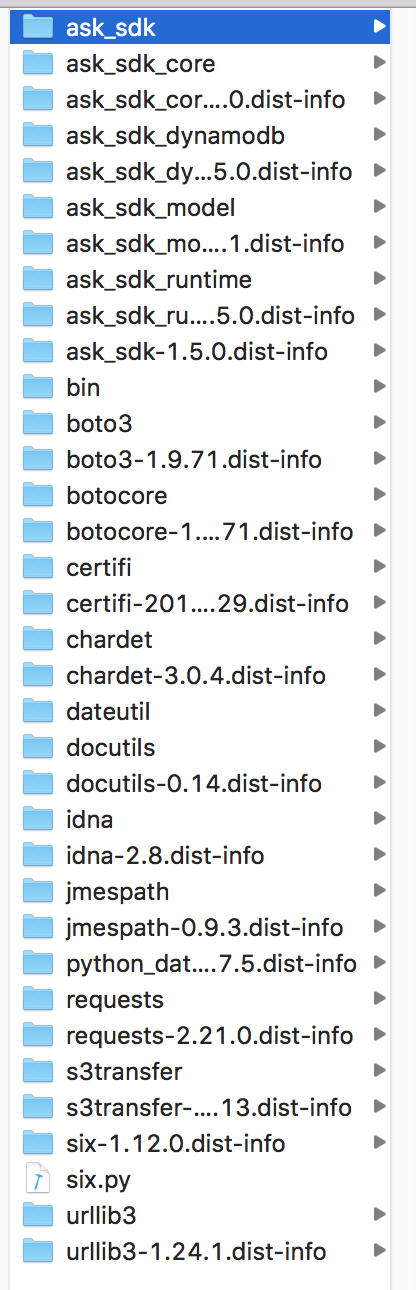
Task: Select the boto3-1.9.71.dist-info folder
Action: (x=200, y=459)
